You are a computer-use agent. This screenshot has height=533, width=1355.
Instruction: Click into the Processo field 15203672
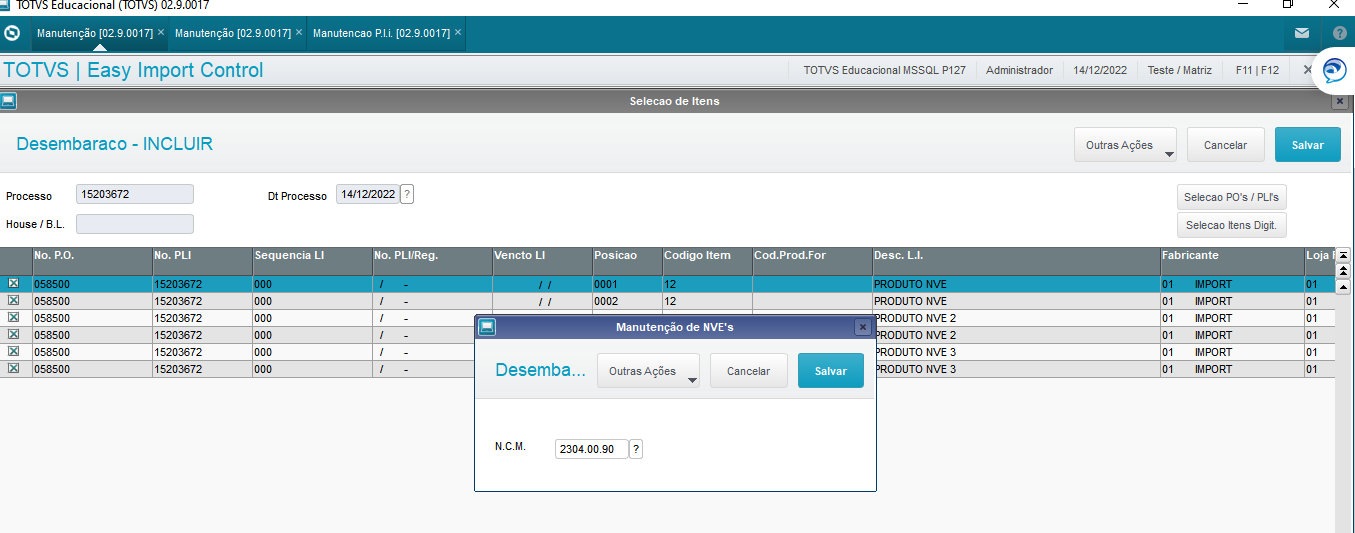(x=135, y=194)
